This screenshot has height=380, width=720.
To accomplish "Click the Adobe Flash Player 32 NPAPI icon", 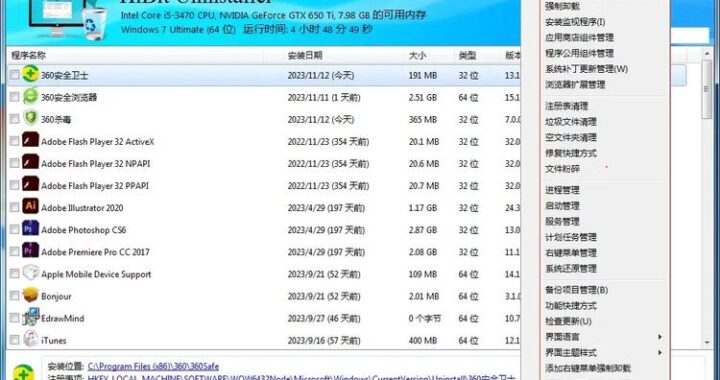I will (x=30, y=162).
